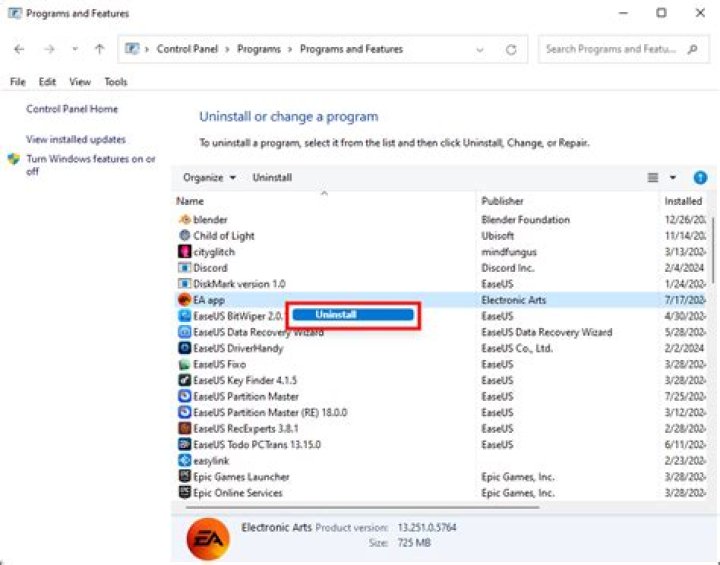Image resolution: width=720 pixels, height=565 pixels.
Task: Click the refresh address bar icon
Action: click(511, 50)
